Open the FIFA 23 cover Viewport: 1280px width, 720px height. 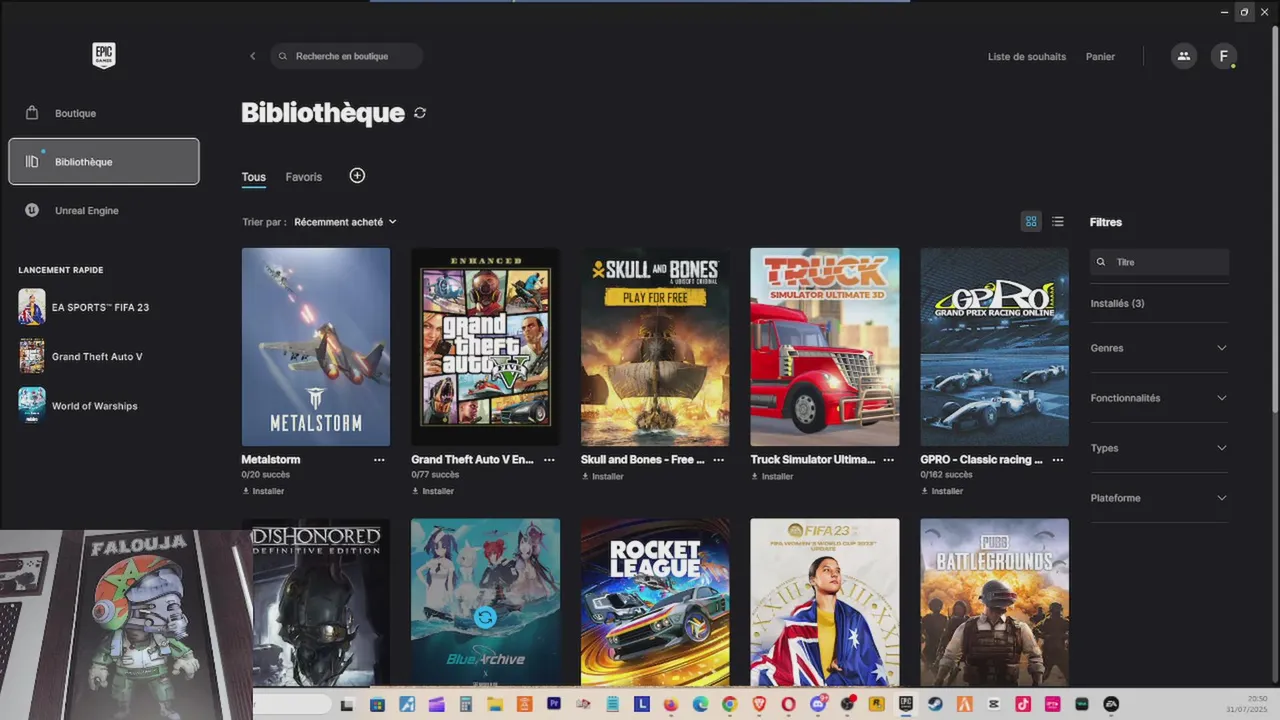[x=825, y=602]
